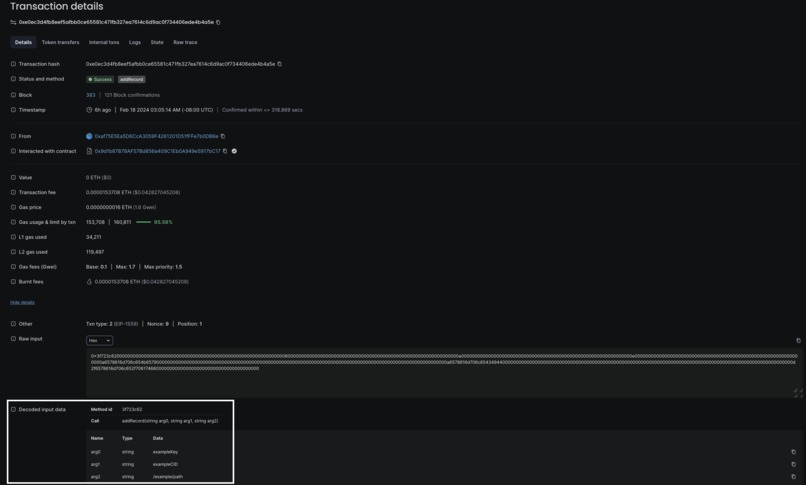Open the Logs tab
Viewport: 806px width, 485px height.
pyautogui.click(x=135, y=42)
